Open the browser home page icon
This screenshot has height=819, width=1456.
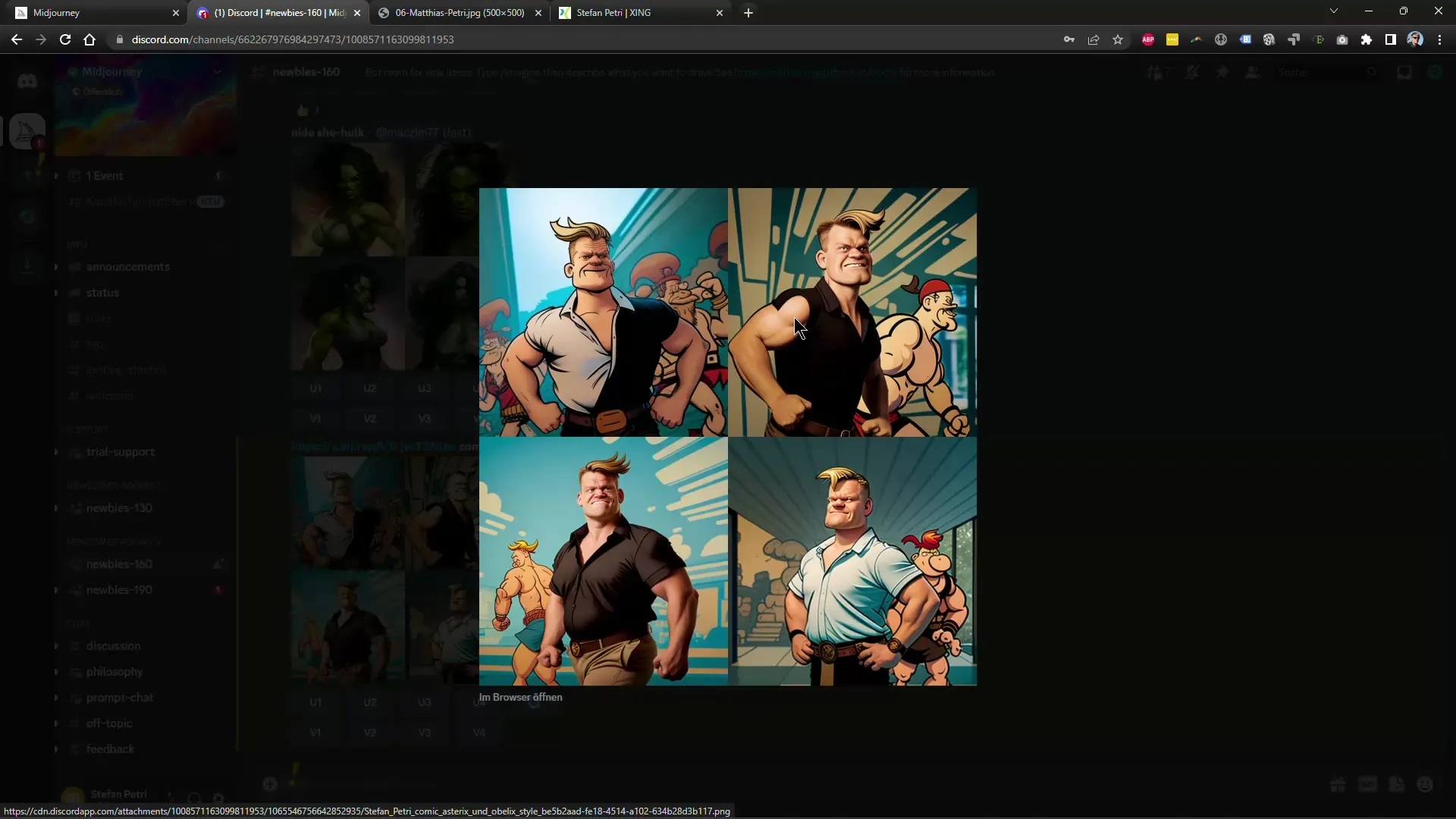tap(89, 39)
